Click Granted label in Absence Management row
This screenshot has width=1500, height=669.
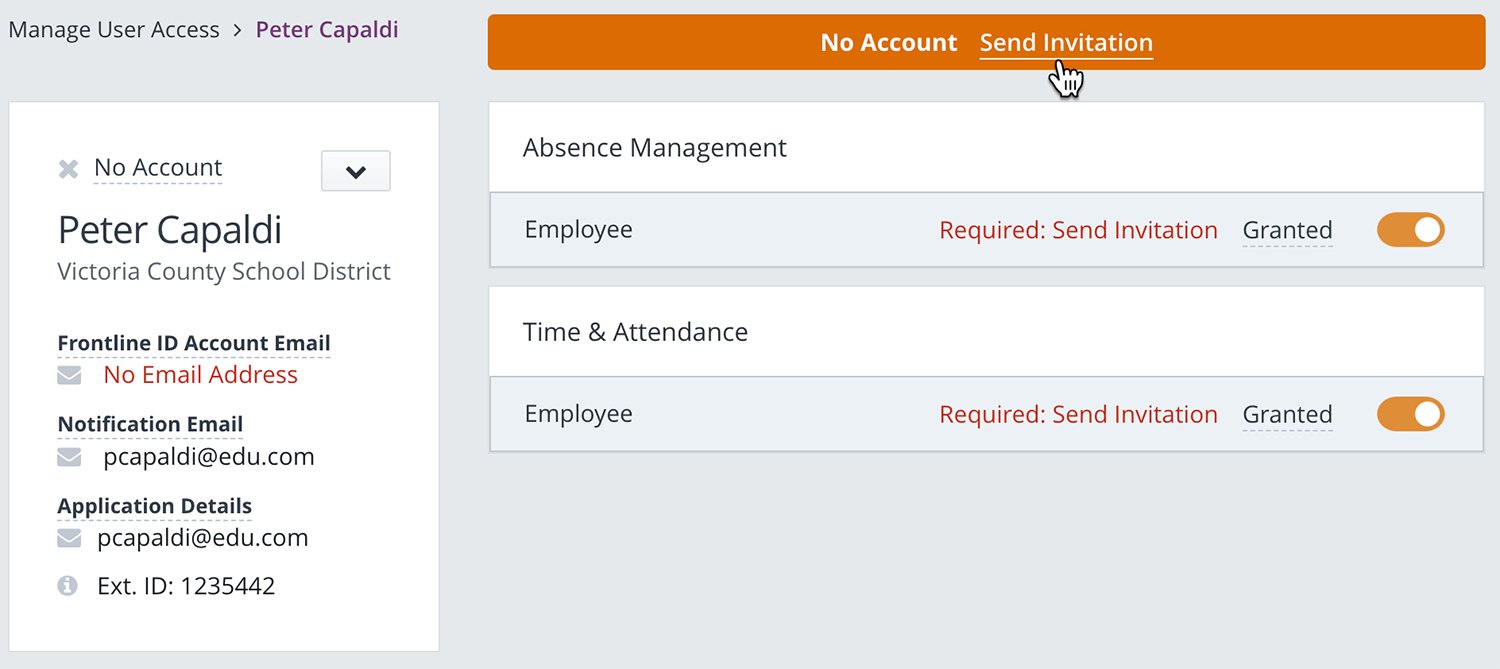click(1287, 230)
